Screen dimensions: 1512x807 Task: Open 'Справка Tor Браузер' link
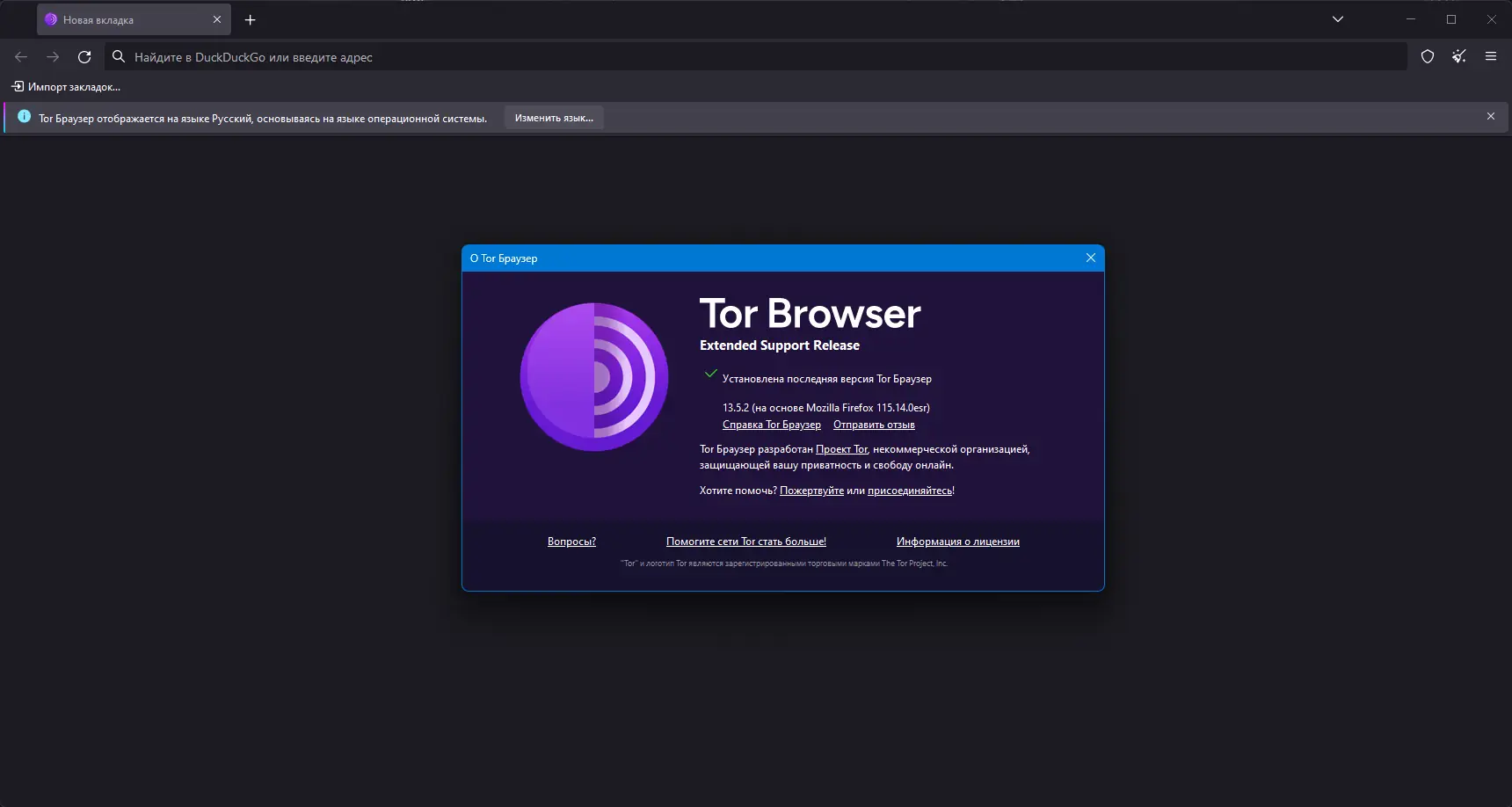(x=772, y=425)
